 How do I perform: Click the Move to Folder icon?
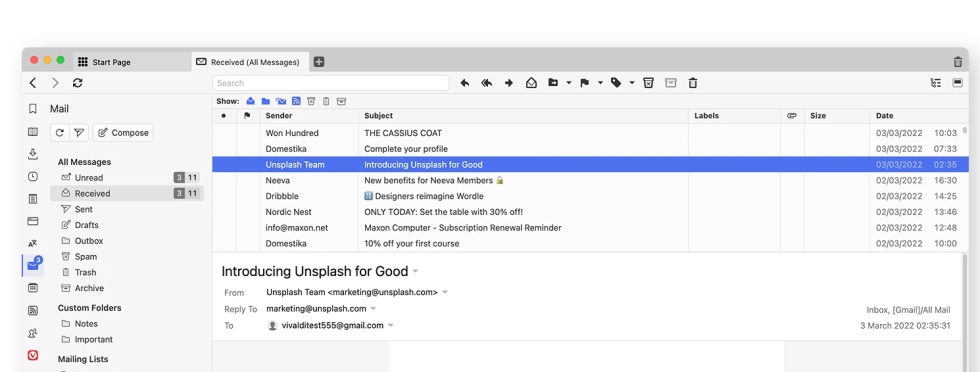tap(553, 83)
